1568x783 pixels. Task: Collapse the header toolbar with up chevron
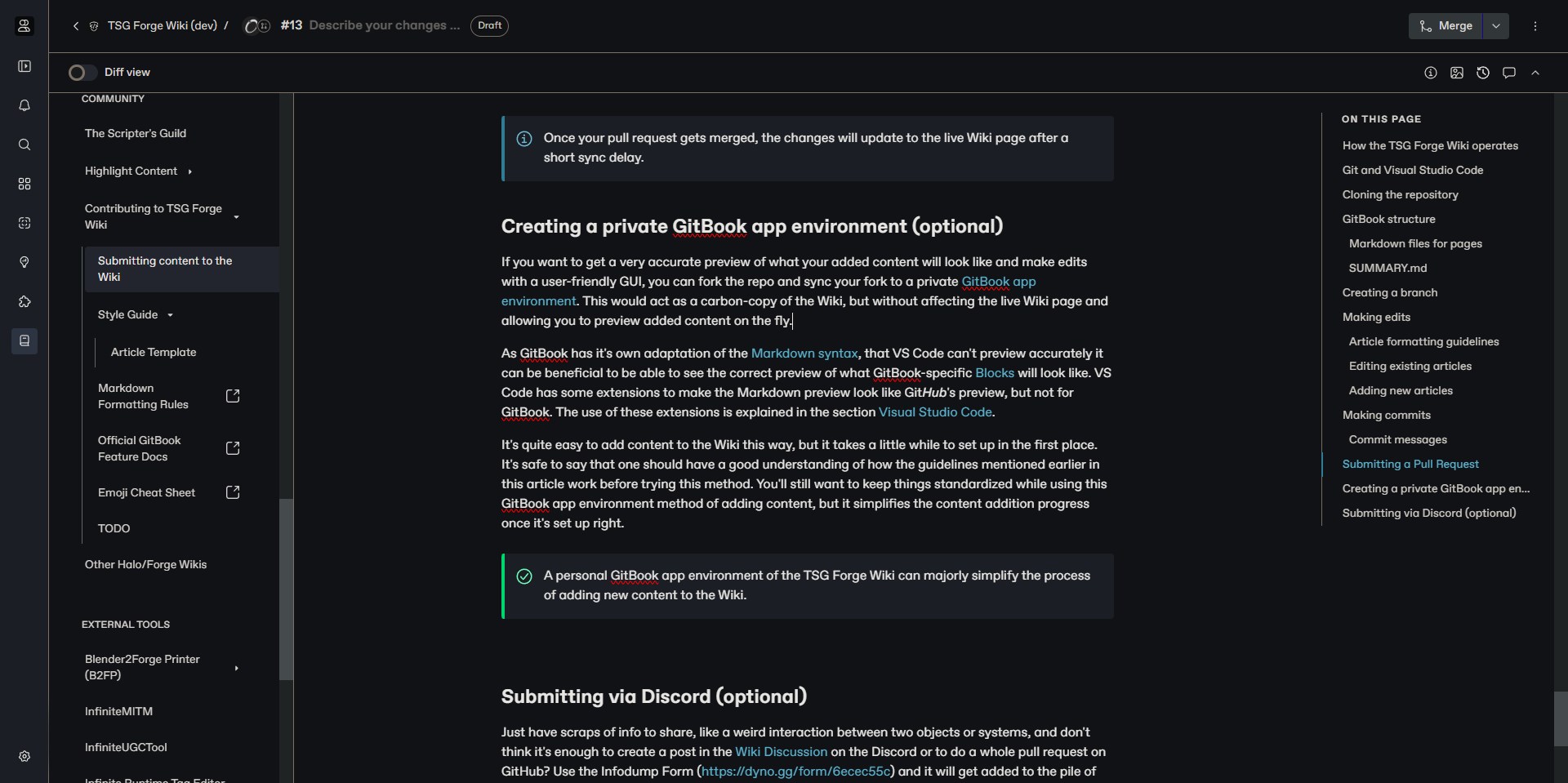click(x=1535, y=73)
